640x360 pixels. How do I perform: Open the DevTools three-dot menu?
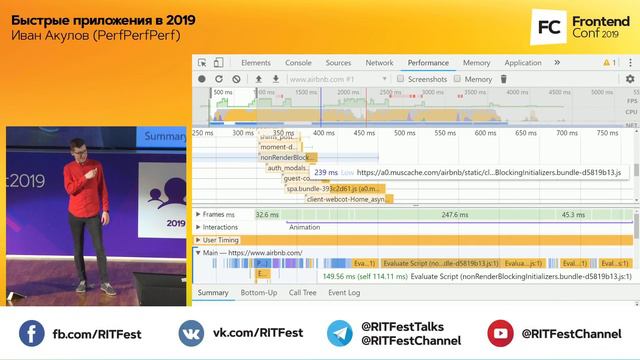point(630,62)
